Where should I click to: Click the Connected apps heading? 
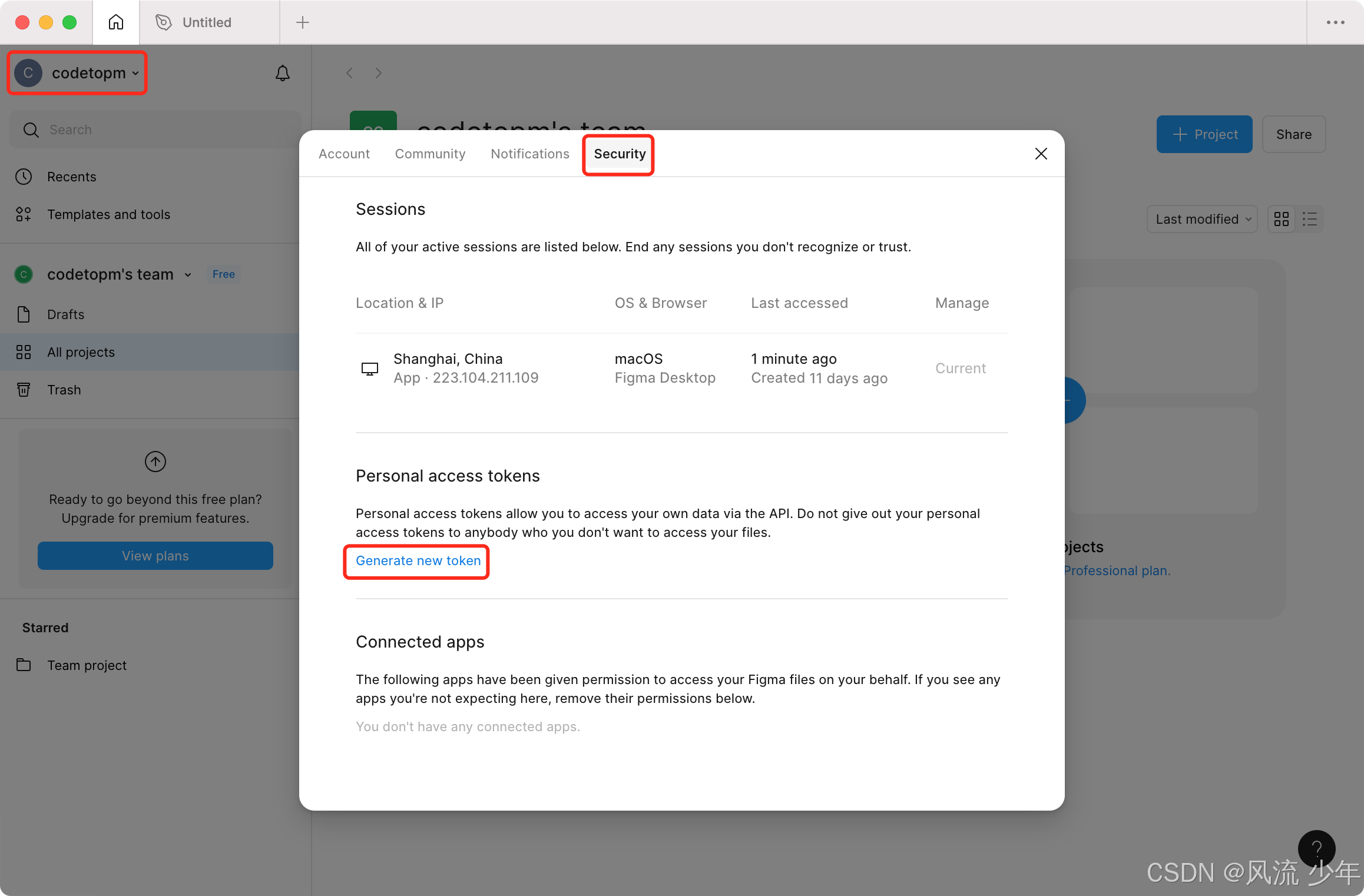click(x=420, y=642)
